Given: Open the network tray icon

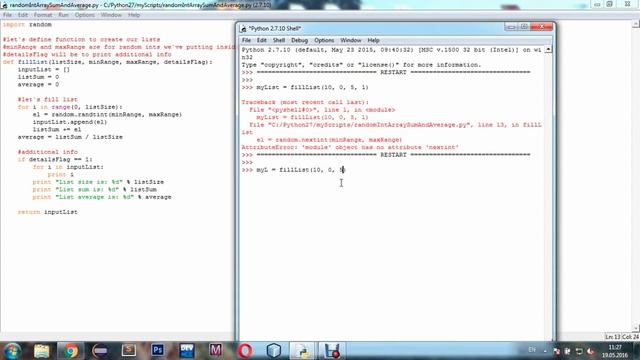Looking at the screenshot, I should [x=579, y=351].
